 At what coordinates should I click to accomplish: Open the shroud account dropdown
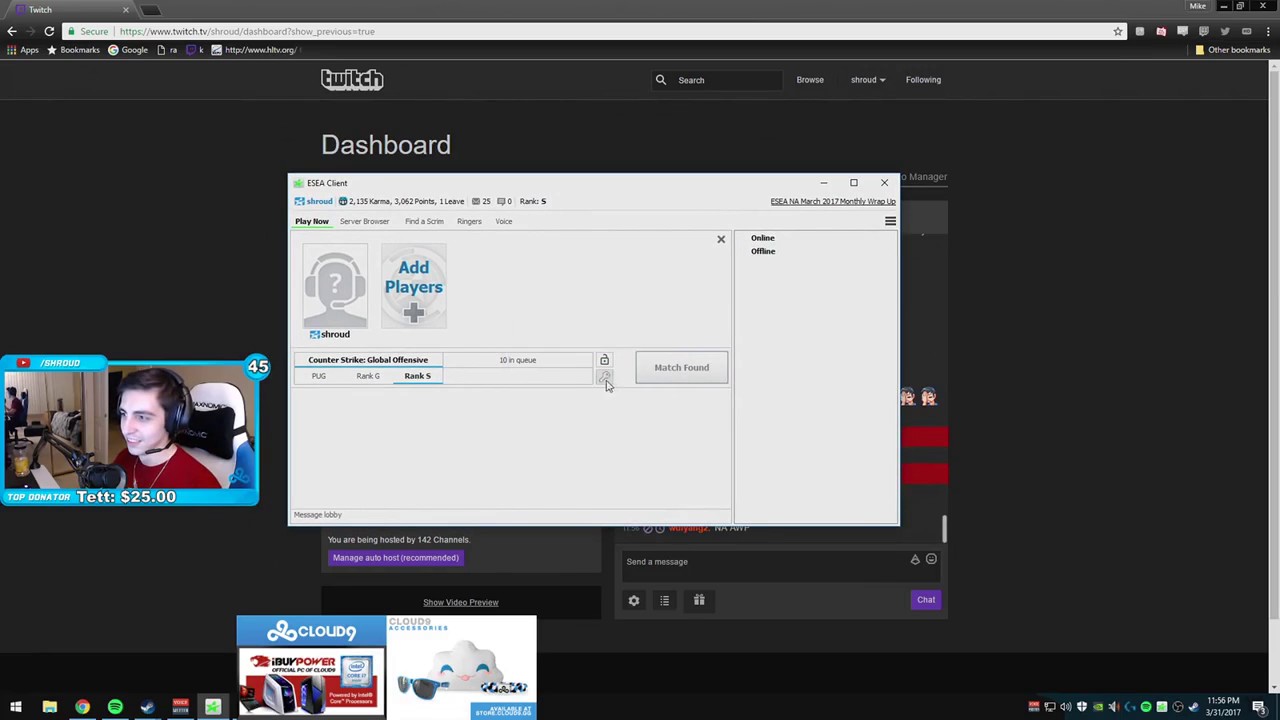coord(867,80)
